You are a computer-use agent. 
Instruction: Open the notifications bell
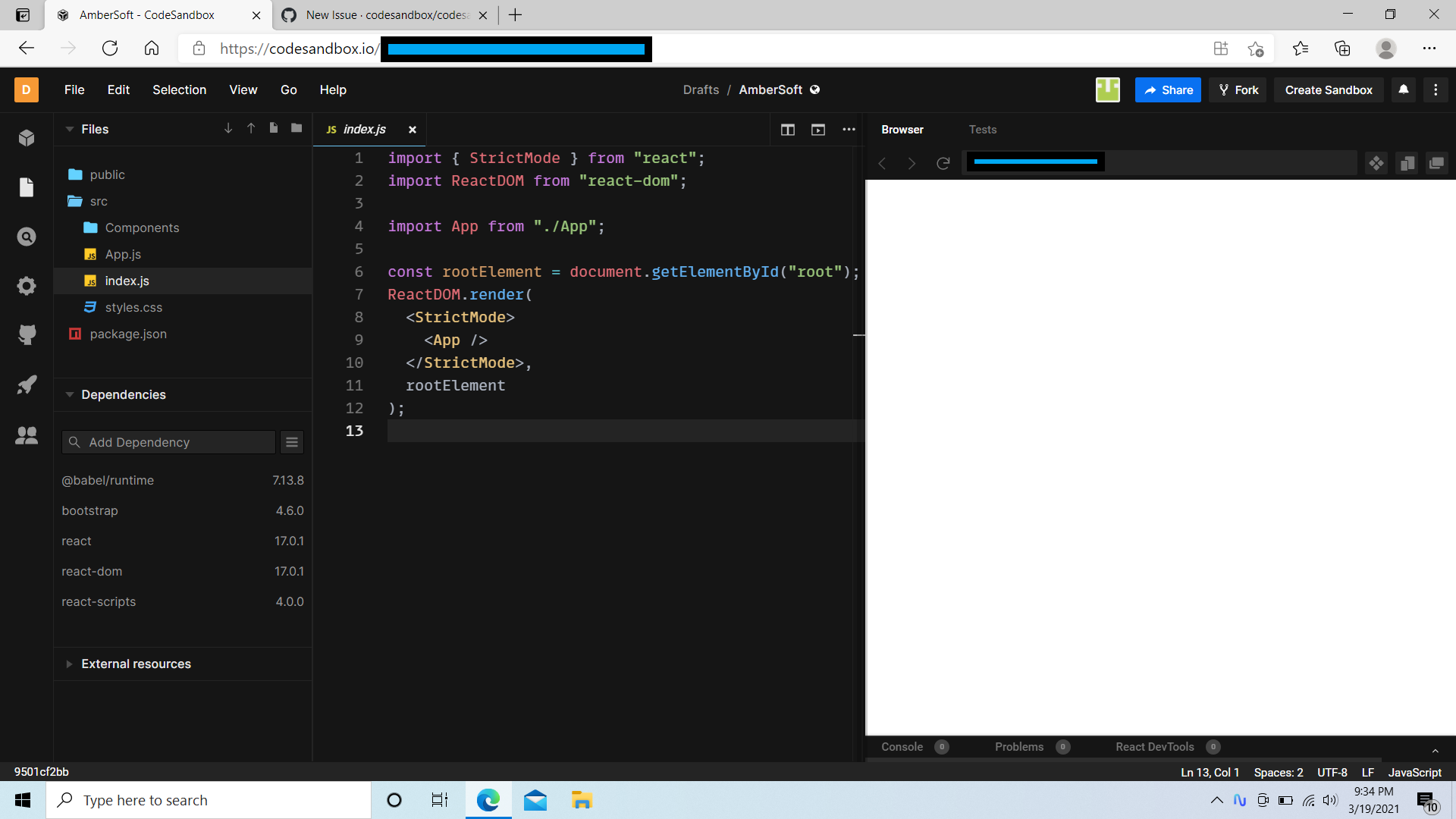pyautogui.click(x=1404, y=89)
